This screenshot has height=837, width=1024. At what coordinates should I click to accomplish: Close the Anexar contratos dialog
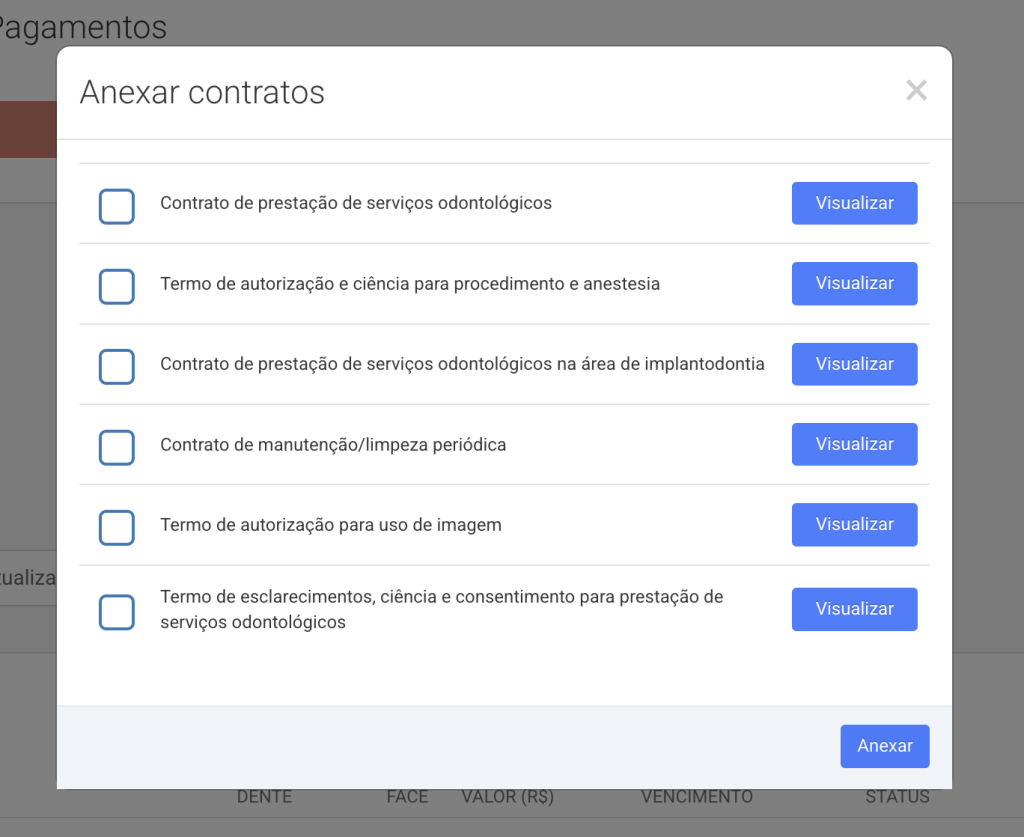916,90
